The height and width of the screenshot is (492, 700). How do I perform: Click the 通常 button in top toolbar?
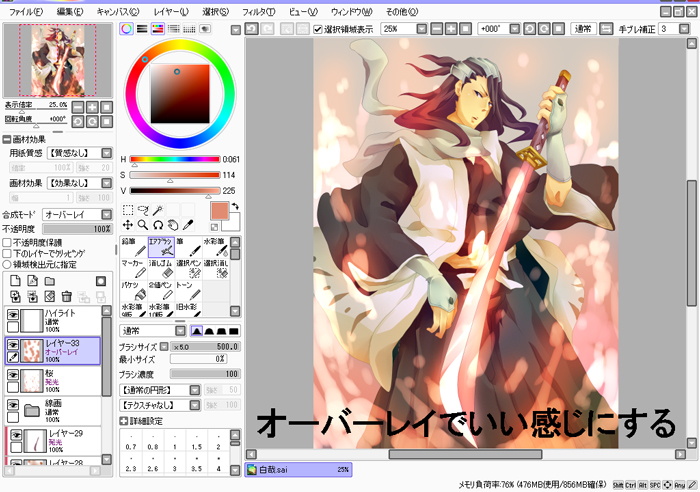click(581, 30)
